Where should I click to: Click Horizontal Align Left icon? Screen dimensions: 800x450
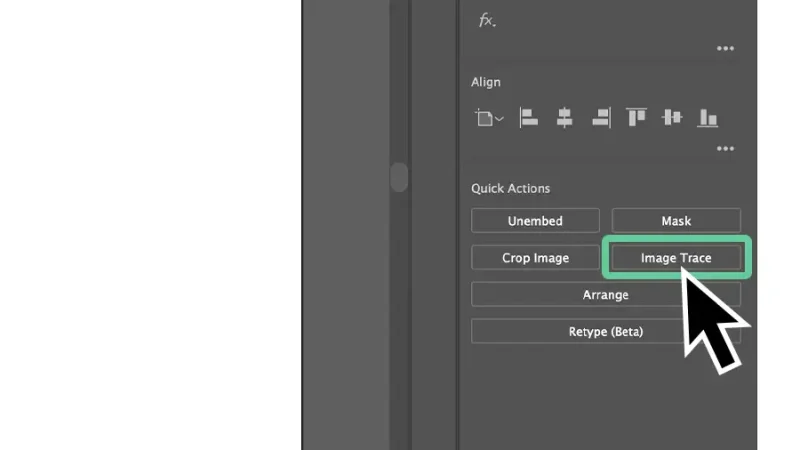529,118
